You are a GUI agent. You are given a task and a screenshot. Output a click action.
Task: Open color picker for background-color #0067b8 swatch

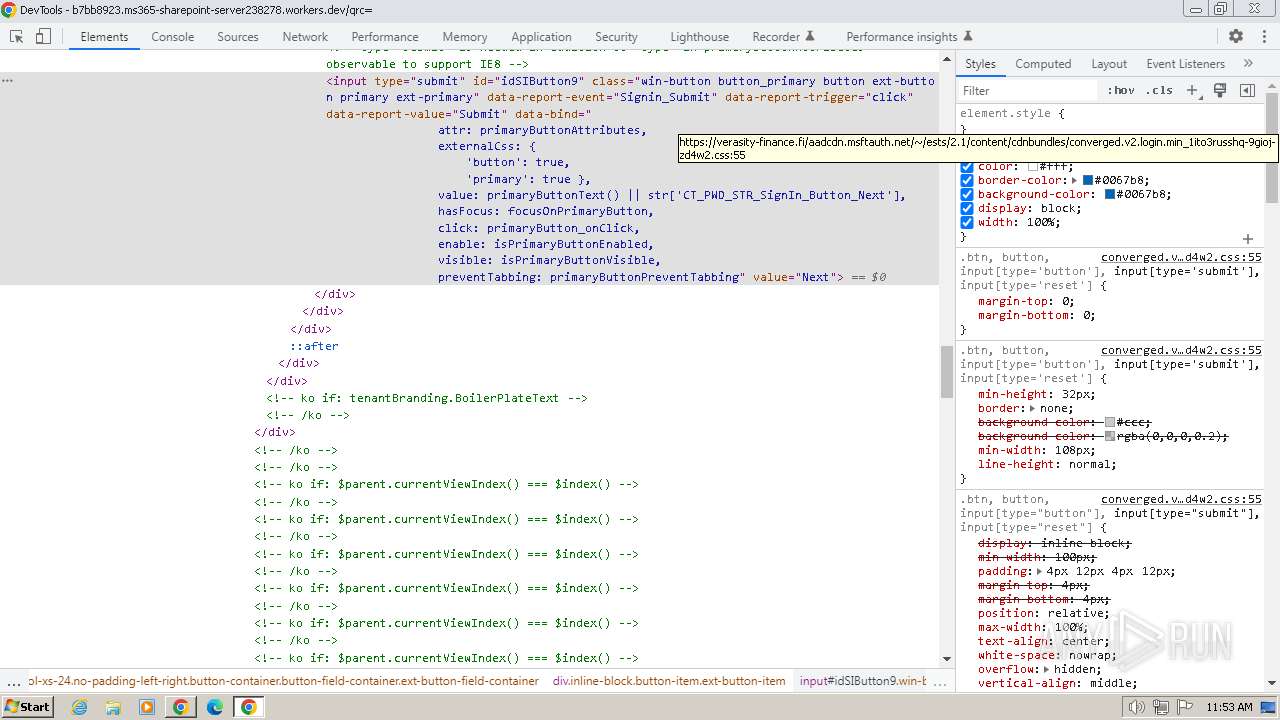coord(1109,194)
